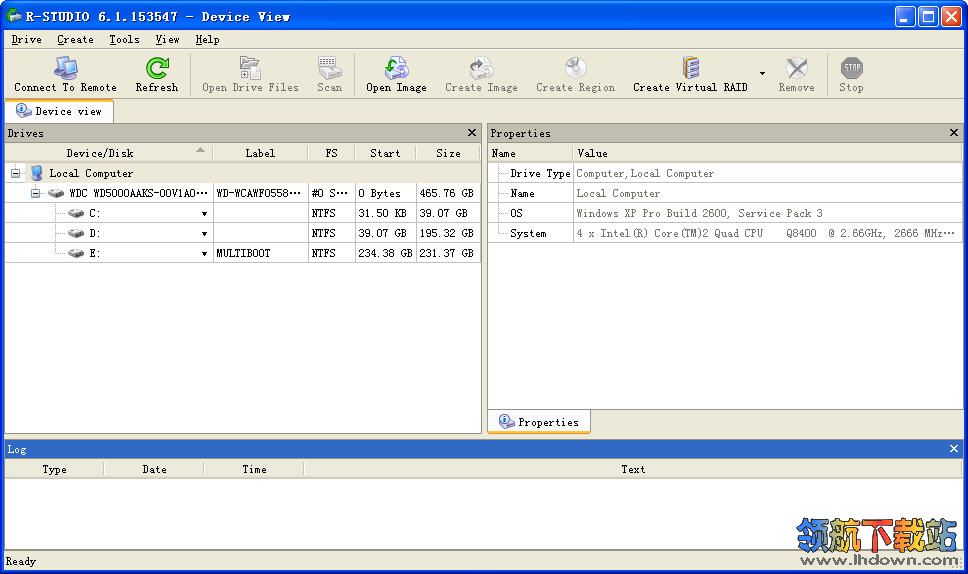This screenshot has width=968, height=574.
Task: Click R-Studio application icon in title bar
Action: click(14, 15)
